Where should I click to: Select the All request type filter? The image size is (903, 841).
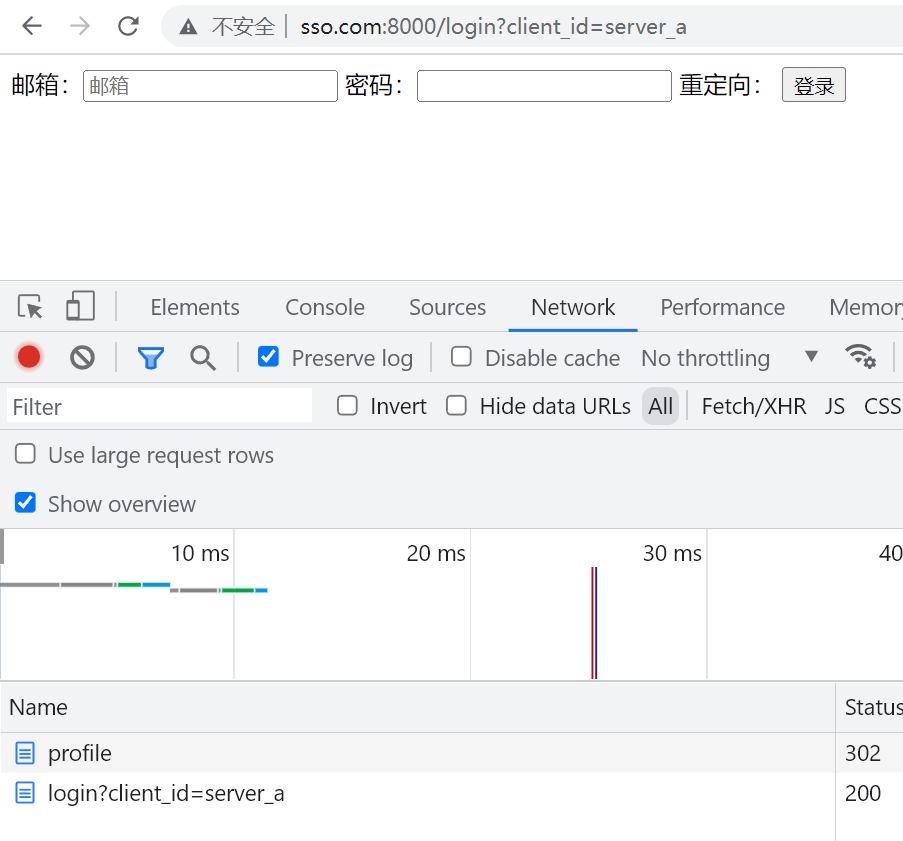pos(661,406)
